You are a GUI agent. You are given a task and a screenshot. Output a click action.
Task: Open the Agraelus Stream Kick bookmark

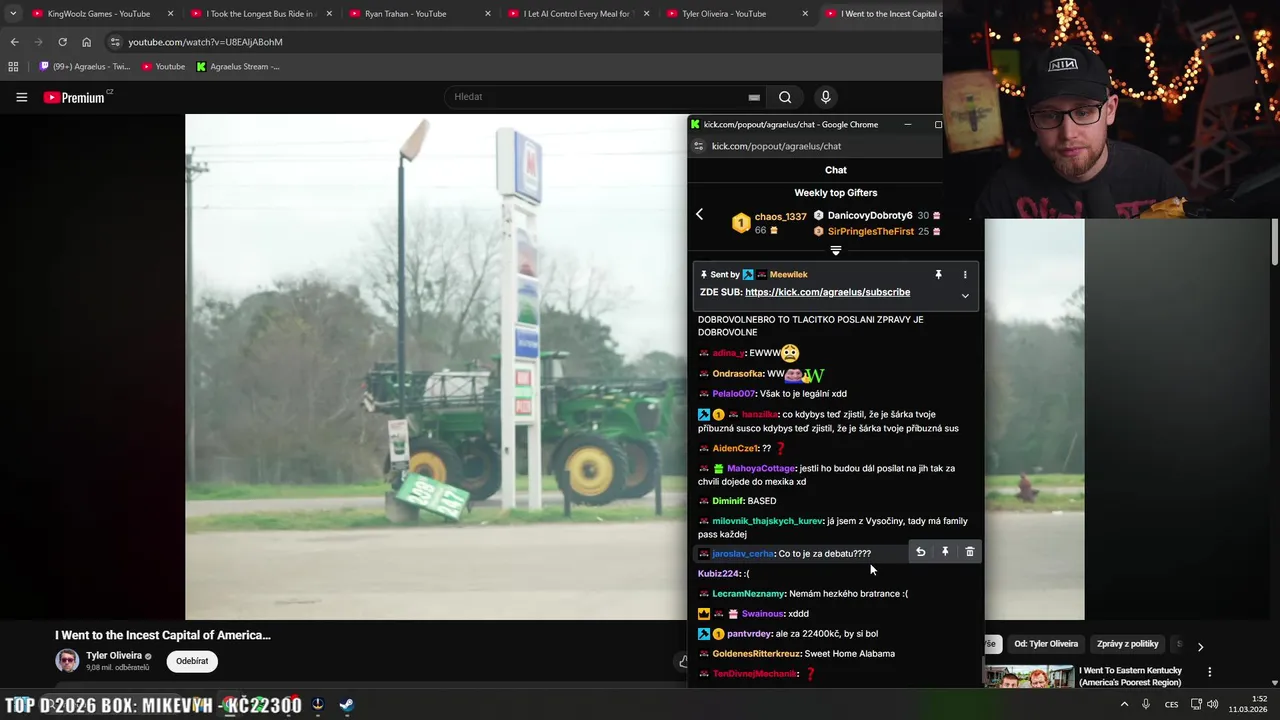pyautogui.click(x=238, y=67)
